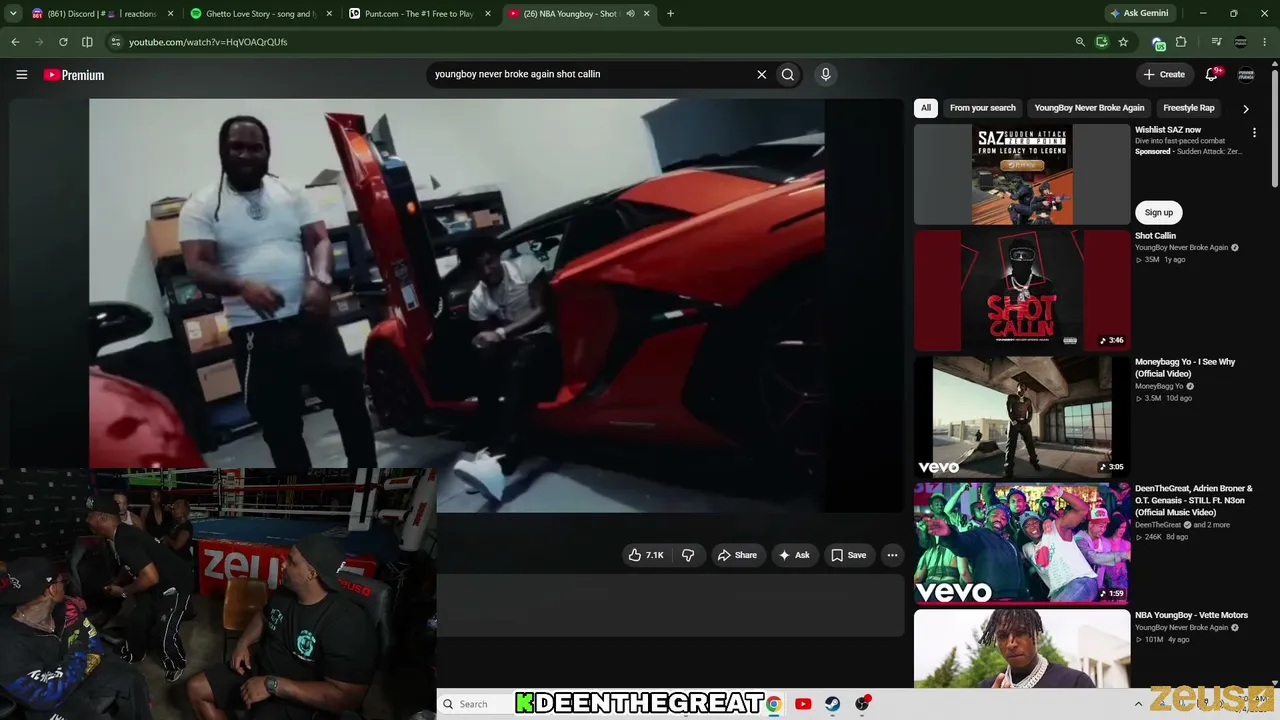This screenshot has width=1280, height=720.
Task: Open the zoom magnifier in address bar
Action: point(1080,42)
